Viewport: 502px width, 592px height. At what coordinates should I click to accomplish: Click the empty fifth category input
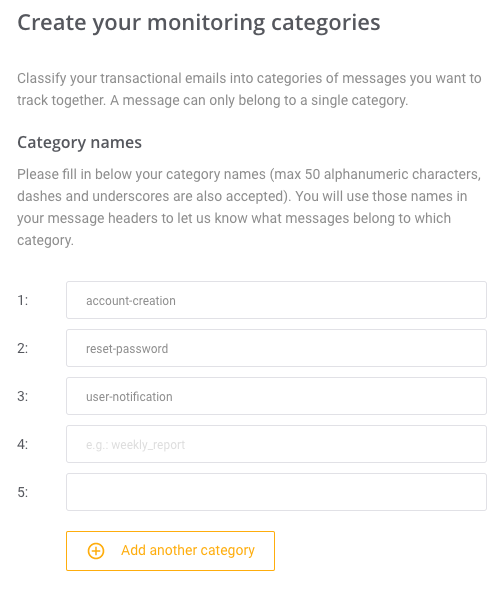[x=276, y=492]
